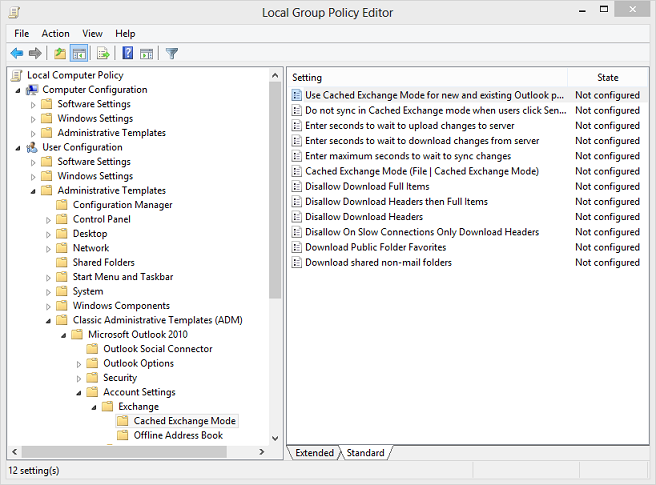The height and width of the screenshot is (485, 656).
Task: Maximize the Local Group Policy Editor window
Action: point(604,9)
